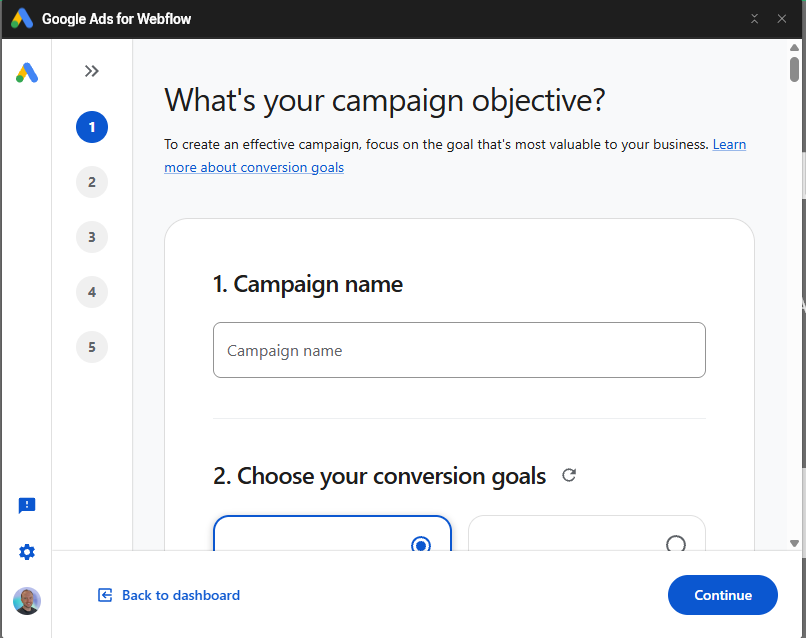Jump to step 4 in the stepper
806x638 pixels.
click(92, 292)
